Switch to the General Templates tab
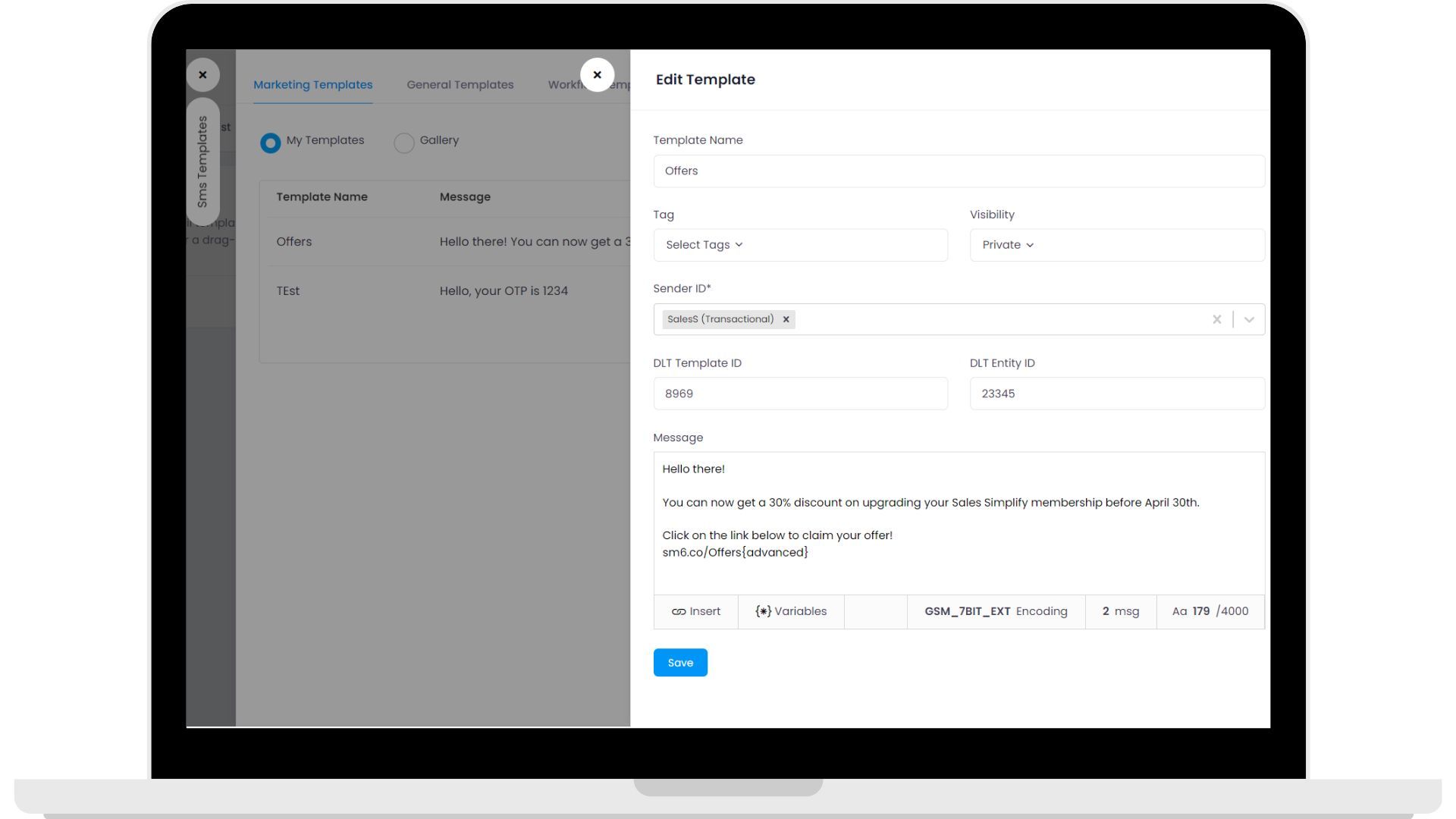This screenshot has width=1456, height=819. click(x=460, y=84)
